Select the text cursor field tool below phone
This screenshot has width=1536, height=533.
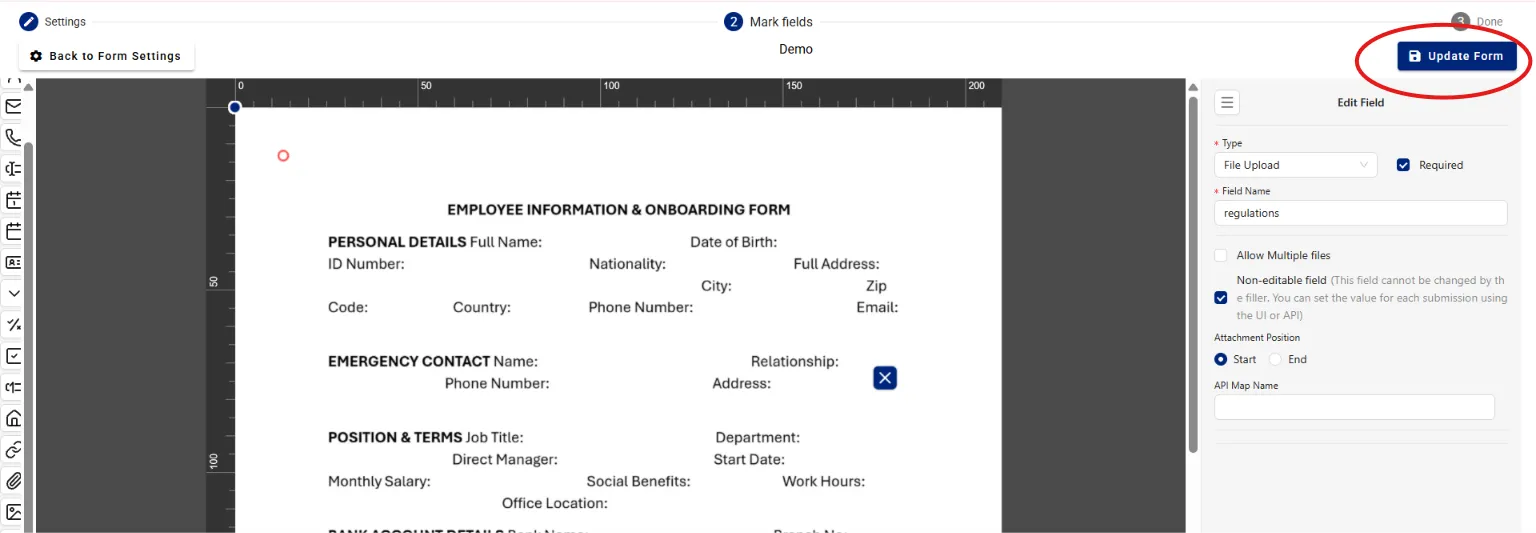tap(14, 168)
